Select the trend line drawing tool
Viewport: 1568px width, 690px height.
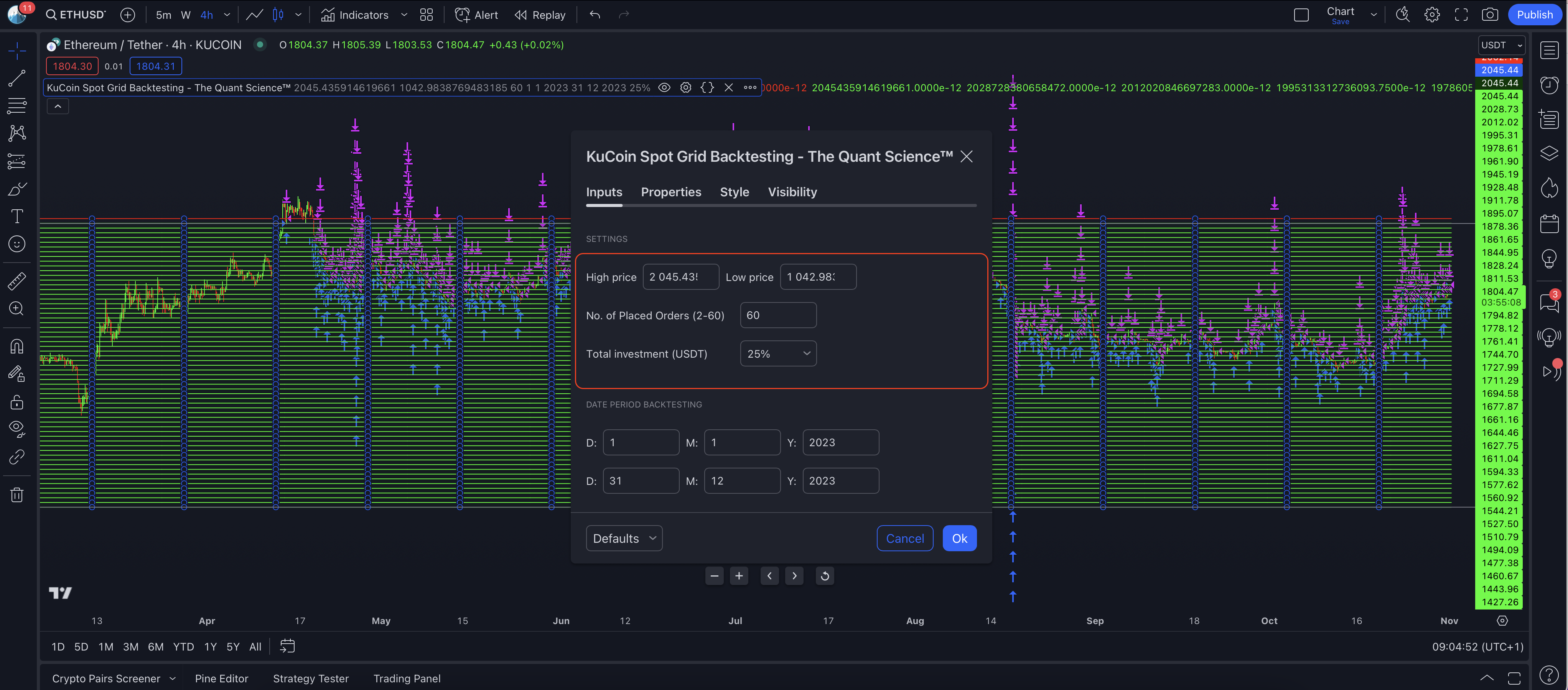(16, 78)
